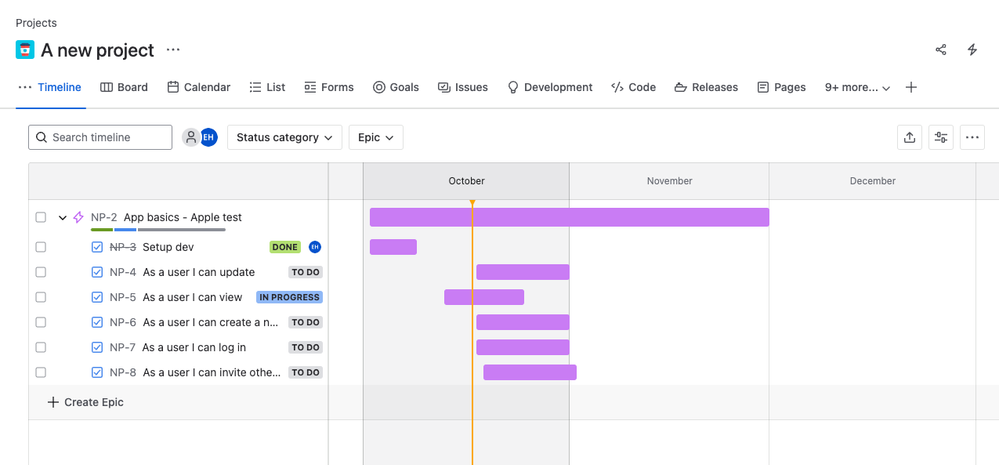Open the Pages tab
The width and height of the screenshot is (999, 465).
click(x=781, y=87)
